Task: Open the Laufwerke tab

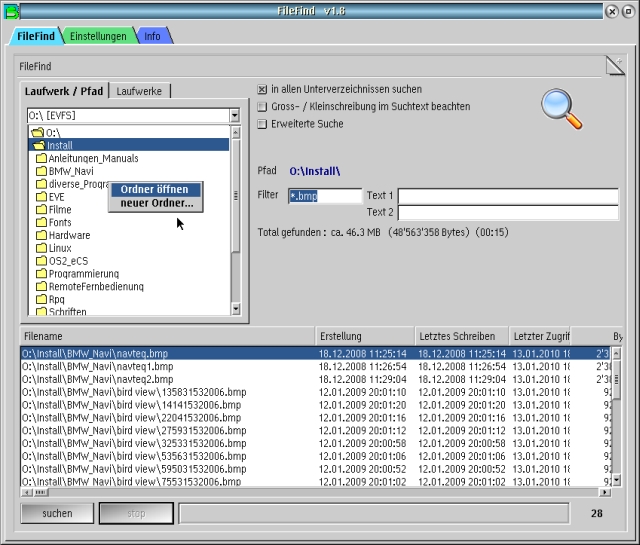Action: click(x=140, y=91)
